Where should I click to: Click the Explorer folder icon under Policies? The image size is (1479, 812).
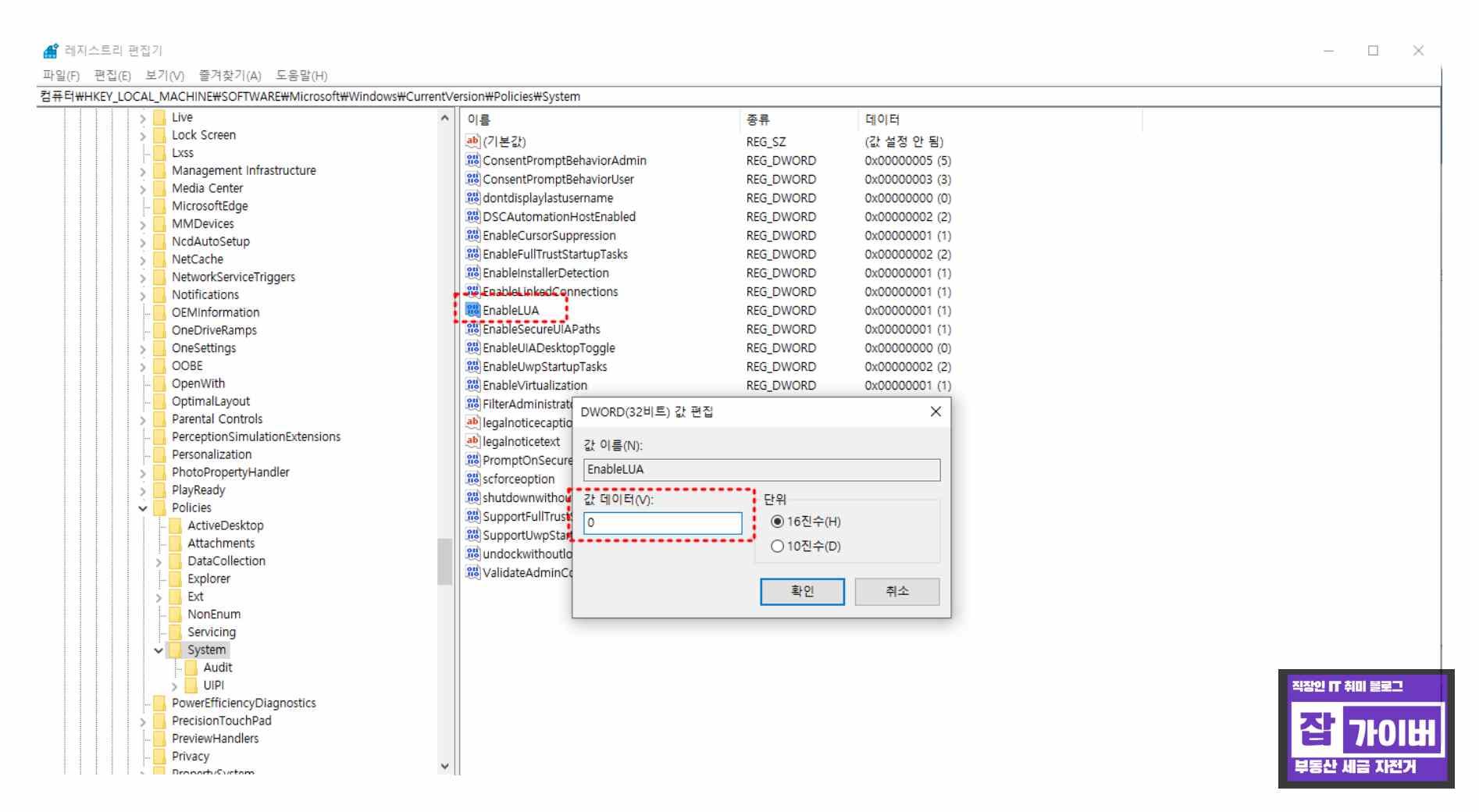175,579
